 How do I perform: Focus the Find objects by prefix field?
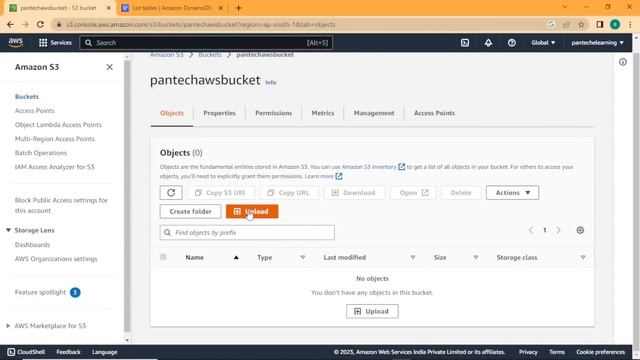247,233
